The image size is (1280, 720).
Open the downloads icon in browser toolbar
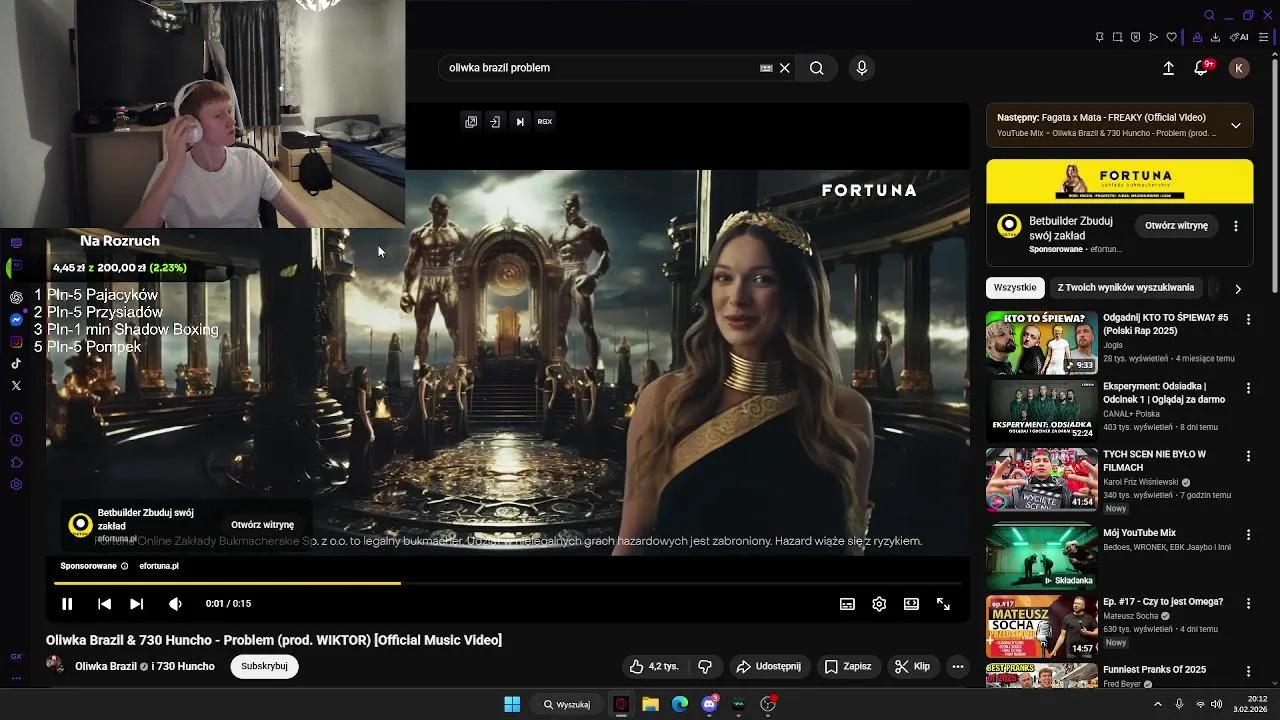pos(1215,37)
